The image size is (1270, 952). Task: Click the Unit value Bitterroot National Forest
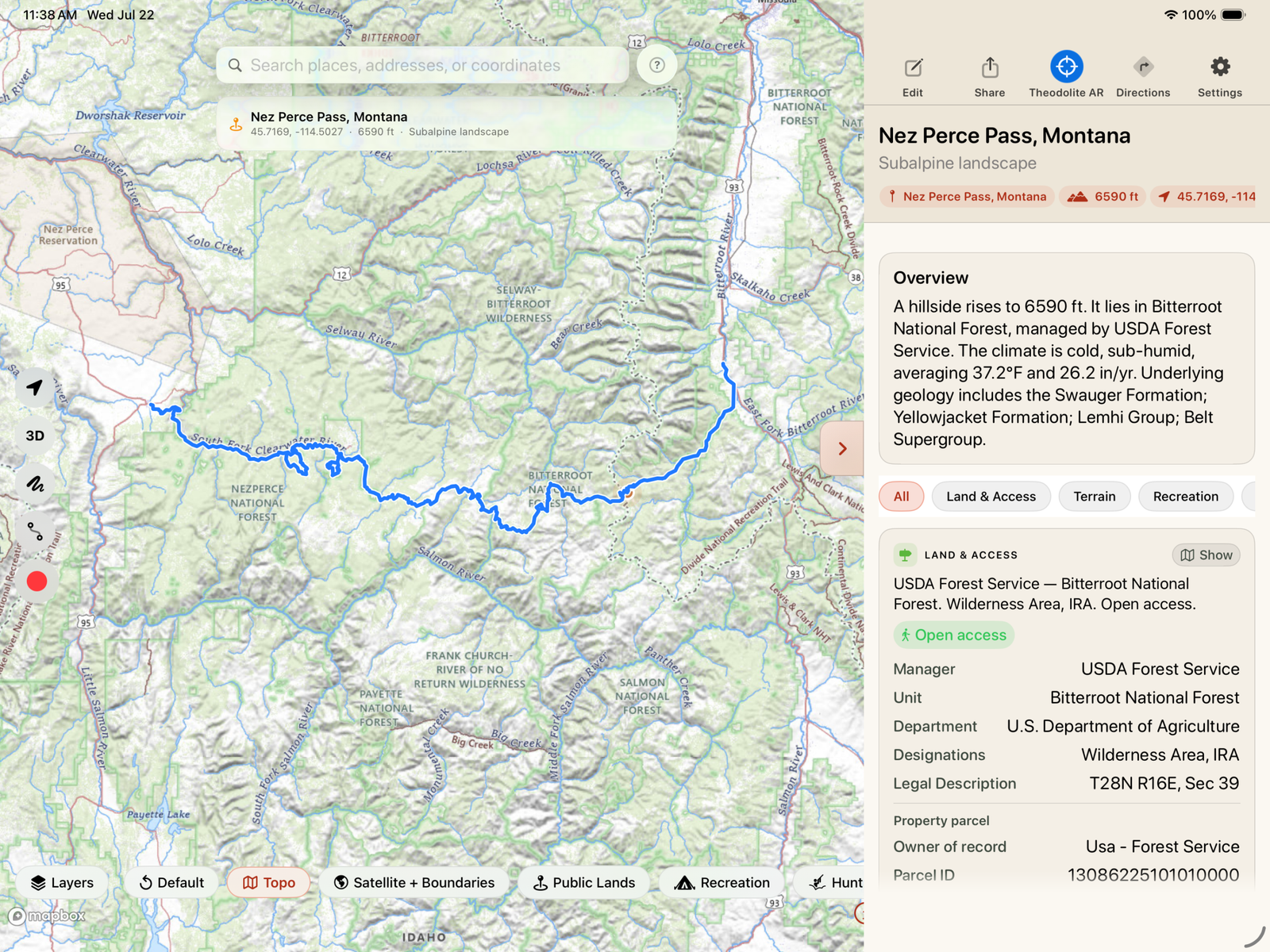coord(1145,697)
